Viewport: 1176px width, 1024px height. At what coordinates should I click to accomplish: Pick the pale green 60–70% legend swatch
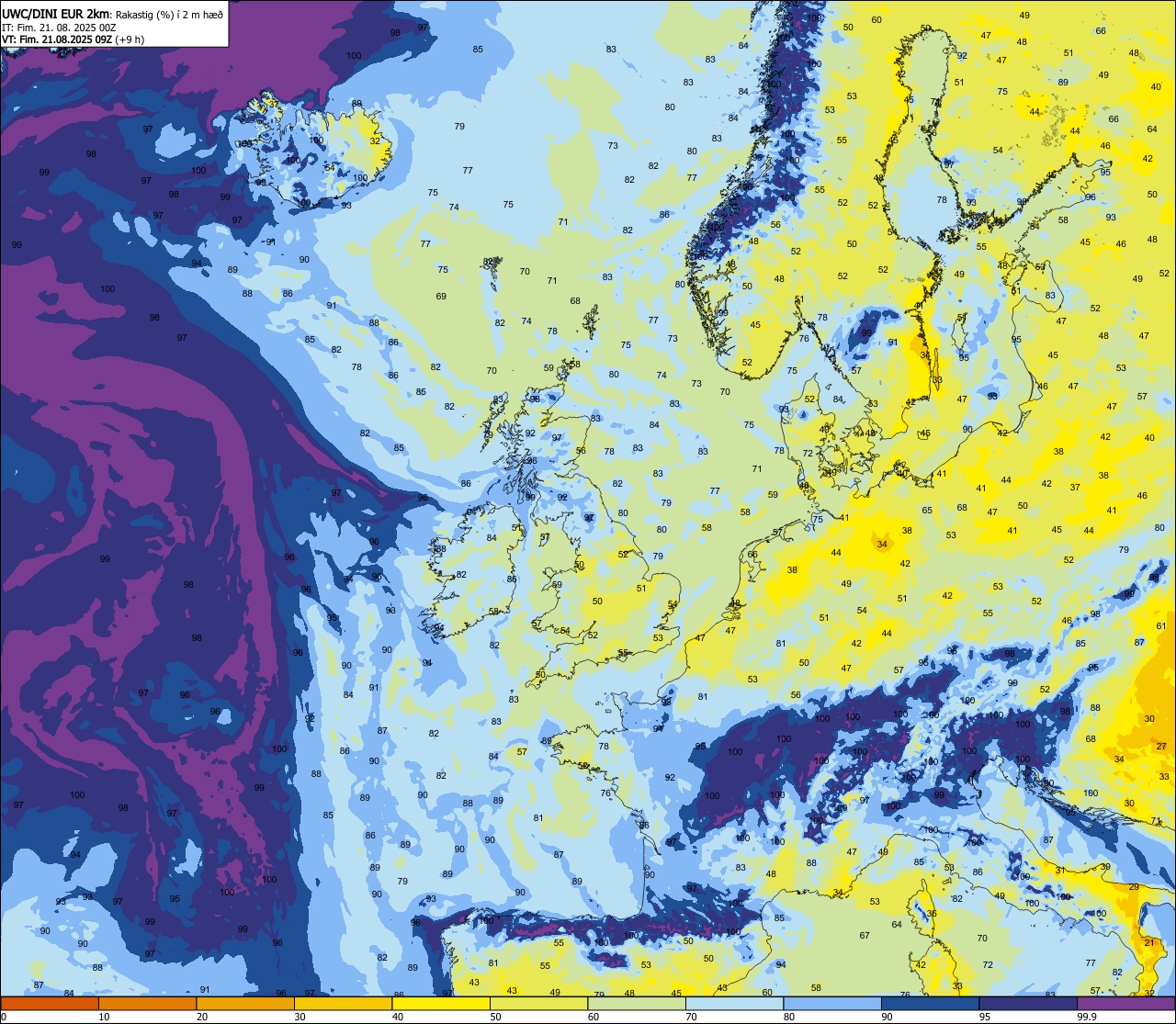pos(637,1004)
